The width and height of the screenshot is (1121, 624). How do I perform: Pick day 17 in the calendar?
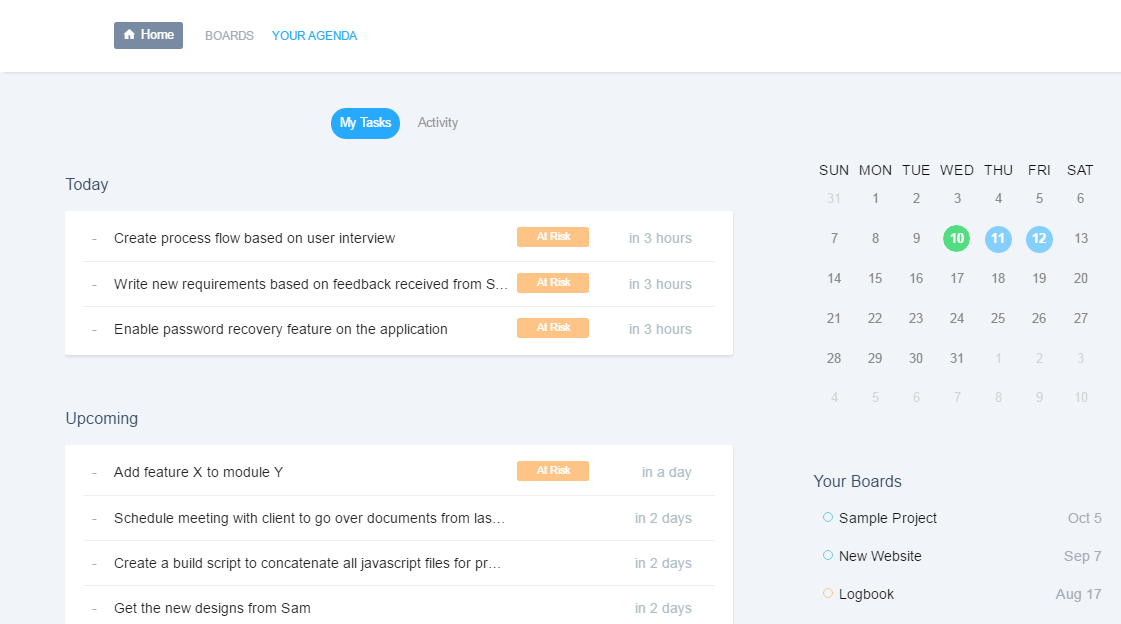tap(957, 278)
